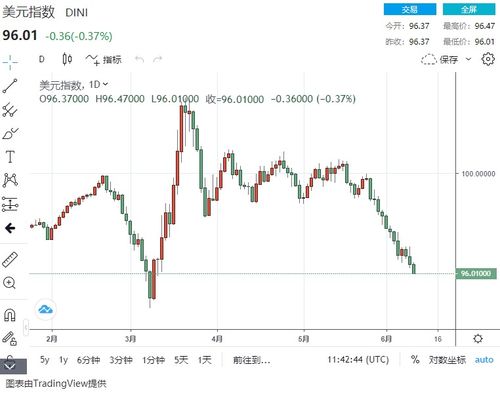Screen dimensions: 500x396
Task: Click the 全屏 fullscreen button
Action: [x=469, y=9]
